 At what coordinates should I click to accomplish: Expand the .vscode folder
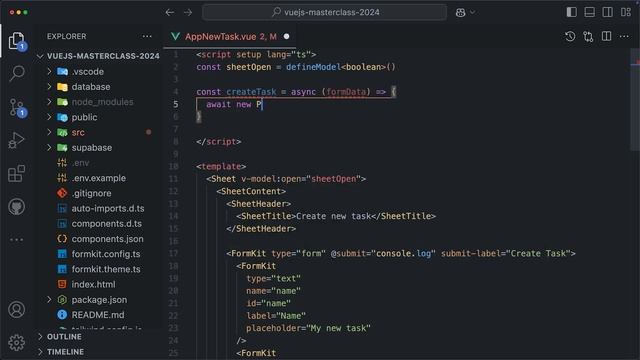(x=49, y=71)
